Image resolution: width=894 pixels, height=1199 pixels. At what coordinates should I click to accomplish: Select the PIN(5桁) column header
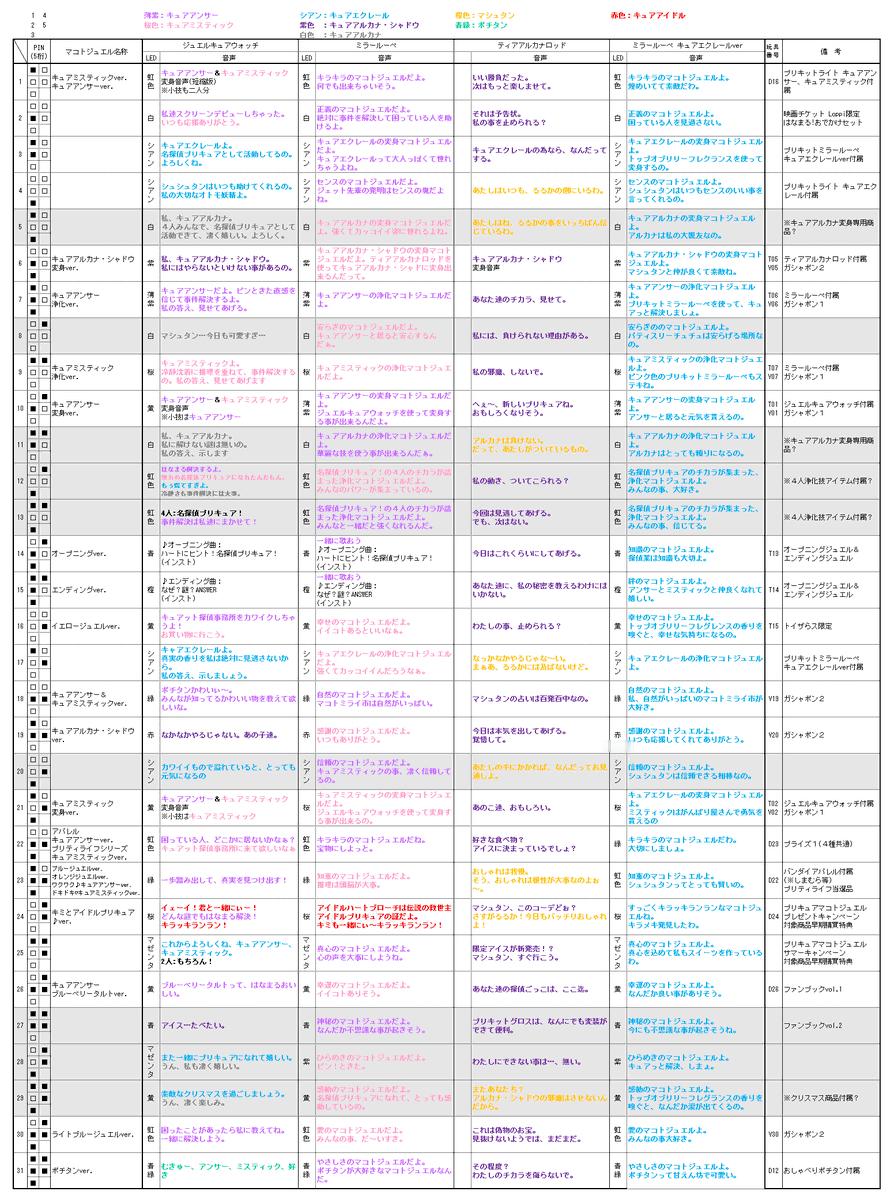coord(39,51)
